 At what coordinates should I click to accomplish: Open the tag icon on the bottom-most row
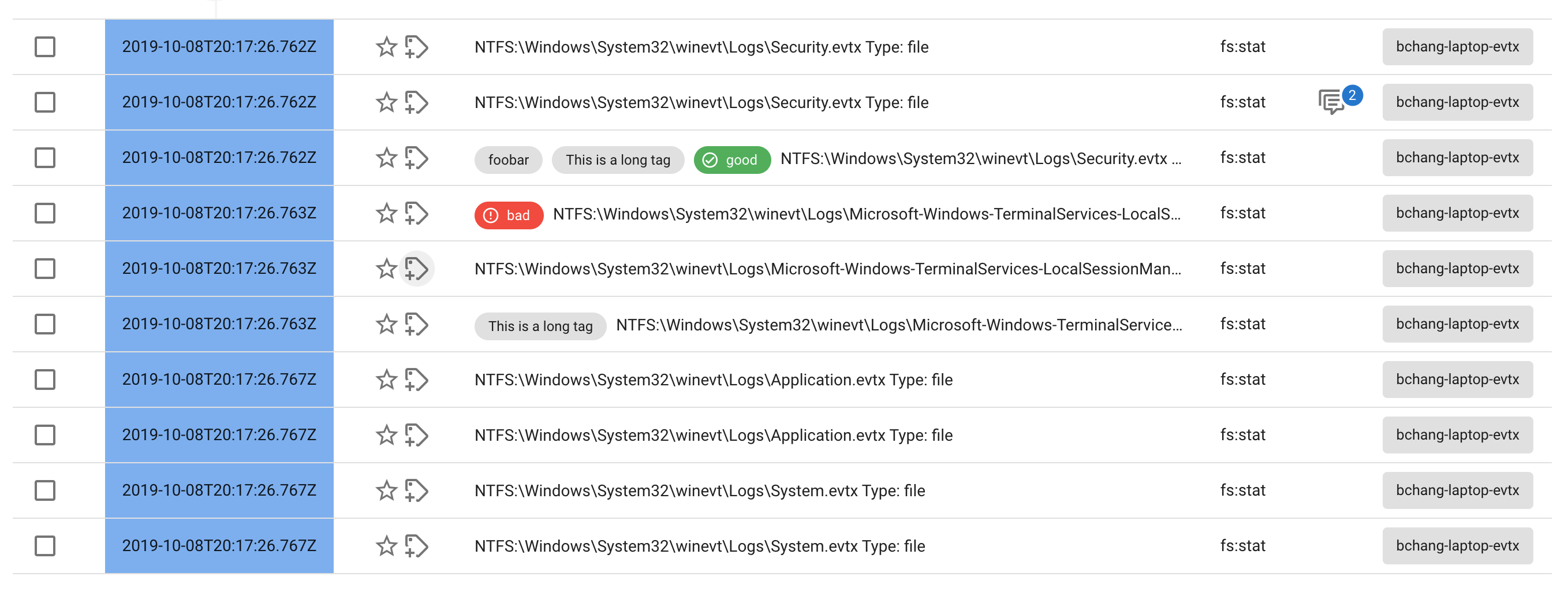416,545
